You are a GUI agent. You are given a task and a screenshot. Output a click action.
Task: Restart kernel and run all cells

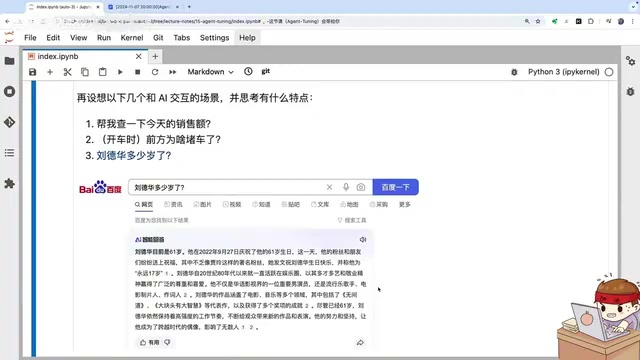coord(173,72)
